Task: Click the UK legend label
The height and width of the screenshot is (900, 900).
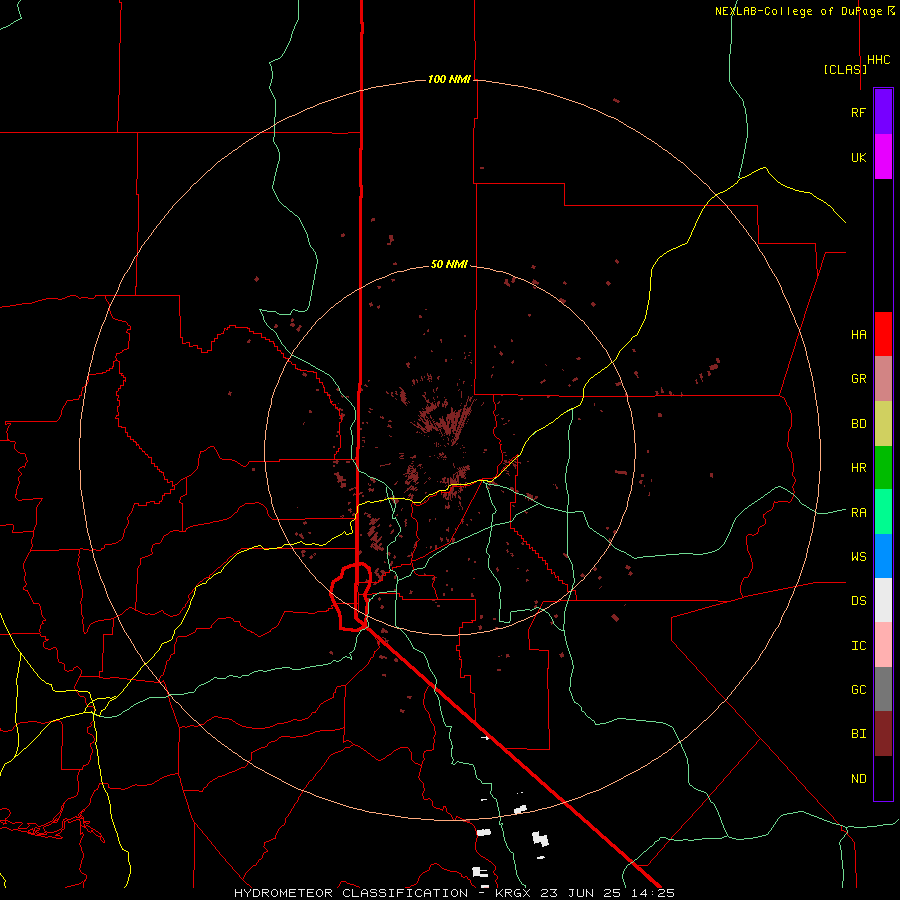Action: point(858,158)
